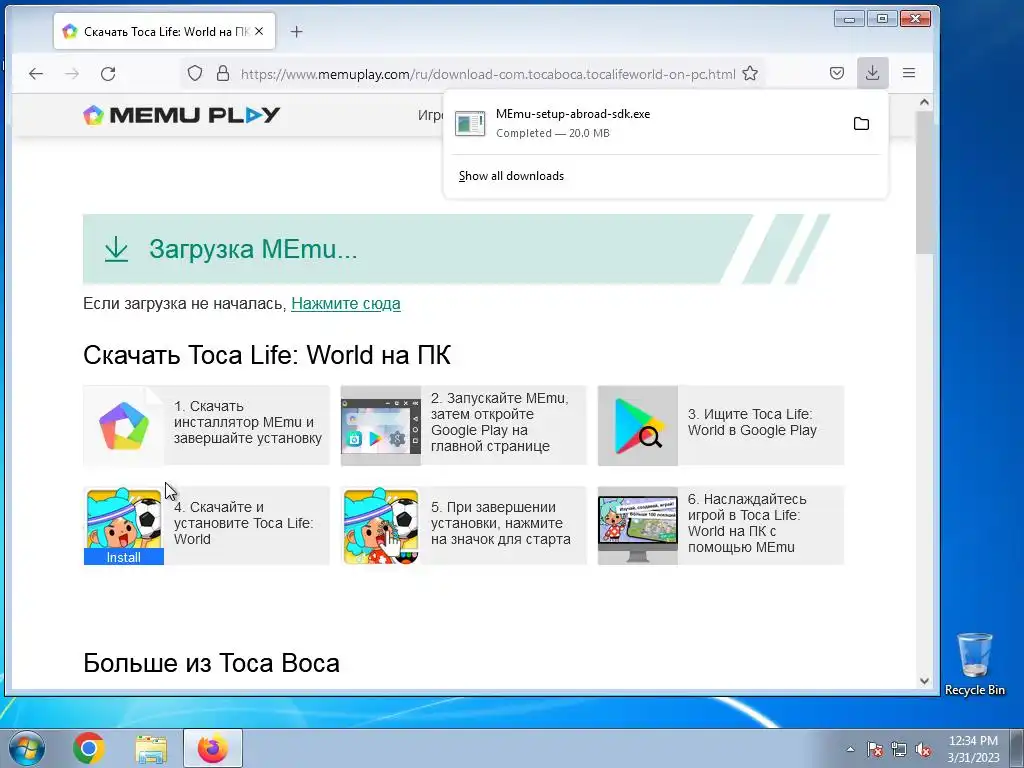Bookmark this page with the star
Viewport: 1024px width, 768px height.
(x=750, y=73)
